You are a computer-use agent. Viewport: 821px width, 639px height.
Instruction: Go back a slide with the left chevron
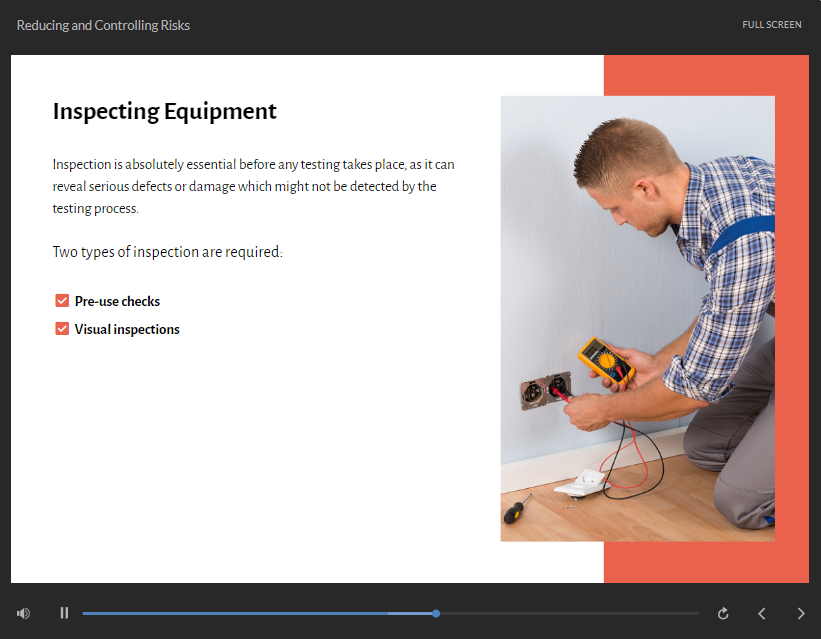pos(761,613)
